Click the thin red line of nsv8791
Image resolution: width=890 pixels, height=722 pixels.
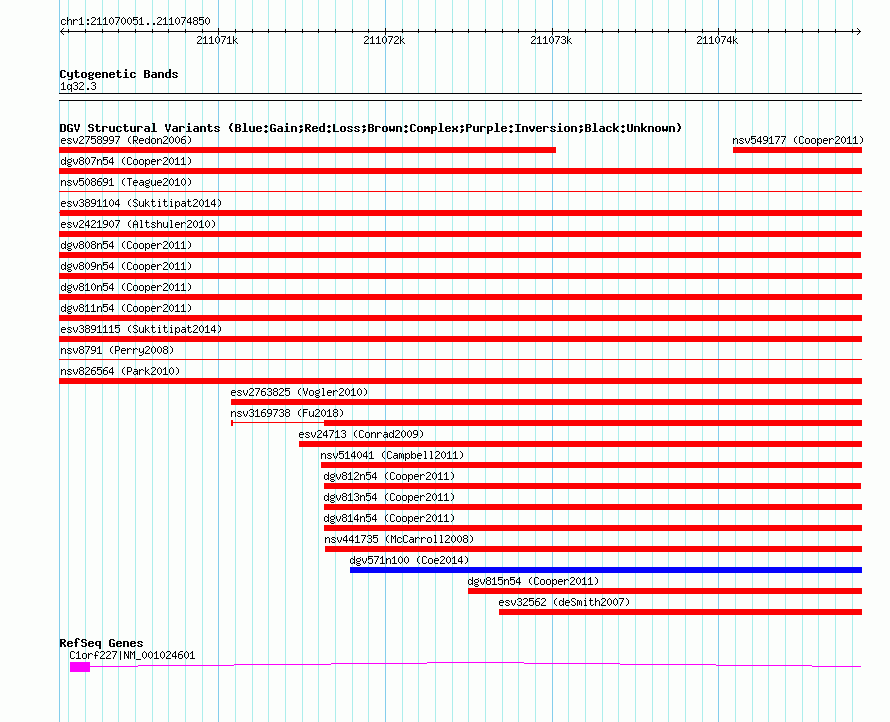[461, 360]
